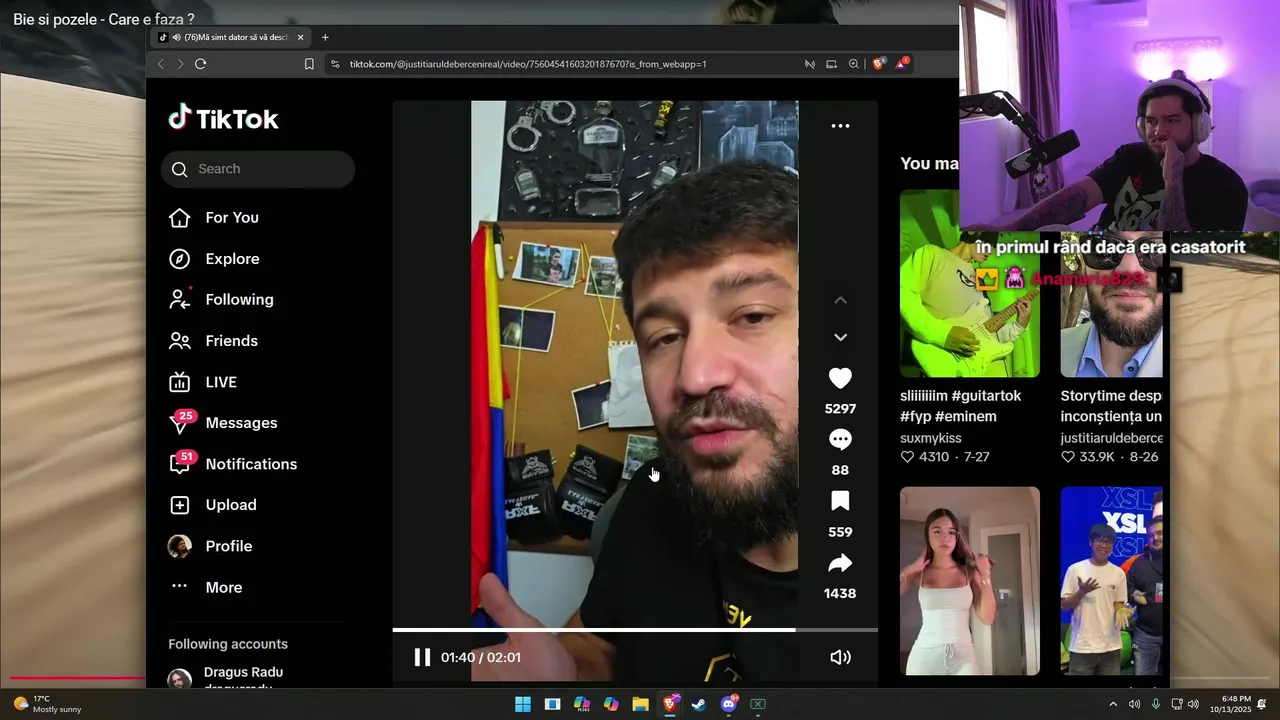Reload the page in browser toolbar
The height and width of the screenshot is (720, 1280).
(x=200, y=64)
